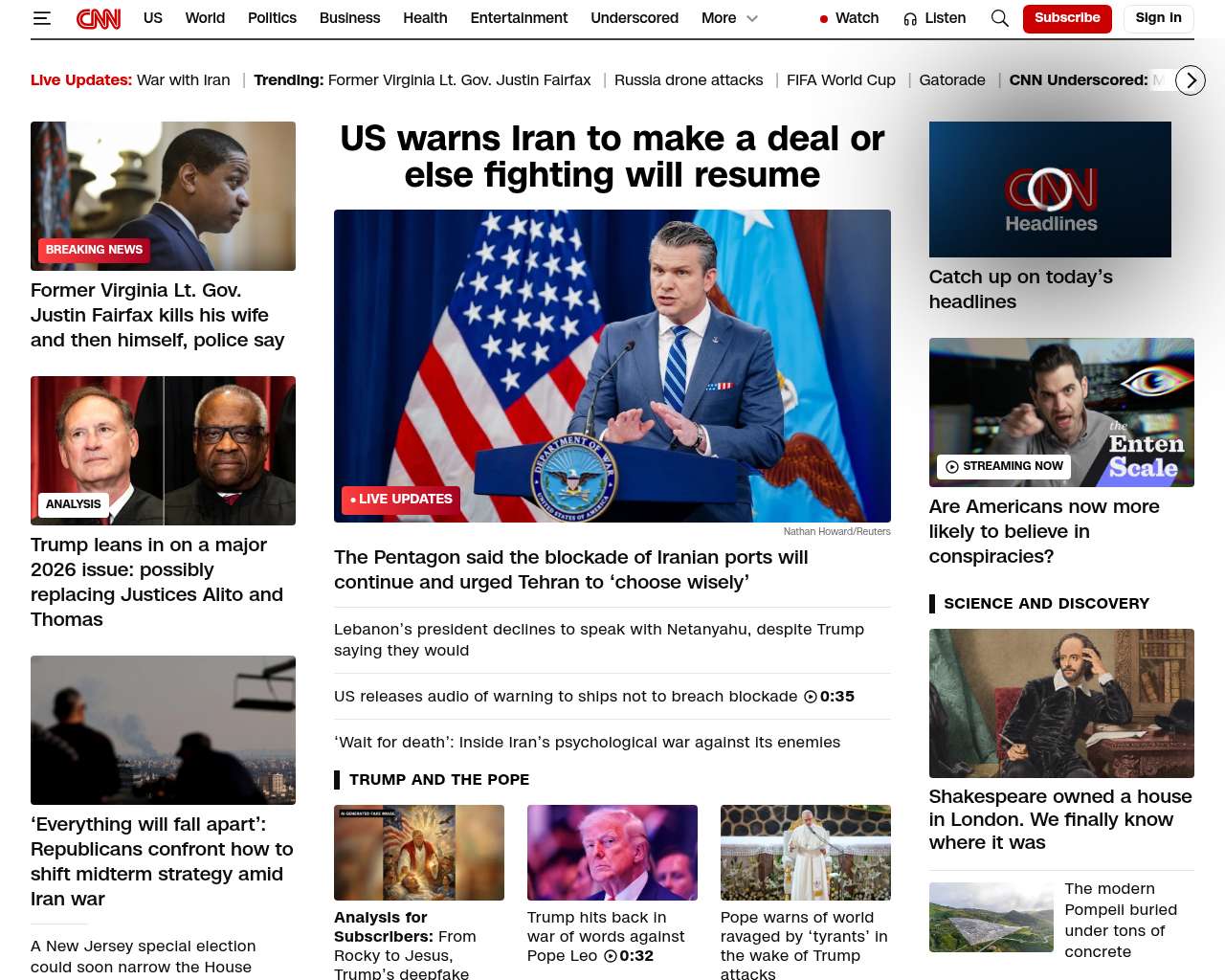Open Trump deepfake analysis thumbnail
Viewport: 1225px width, 980px height.
[419, 853]
